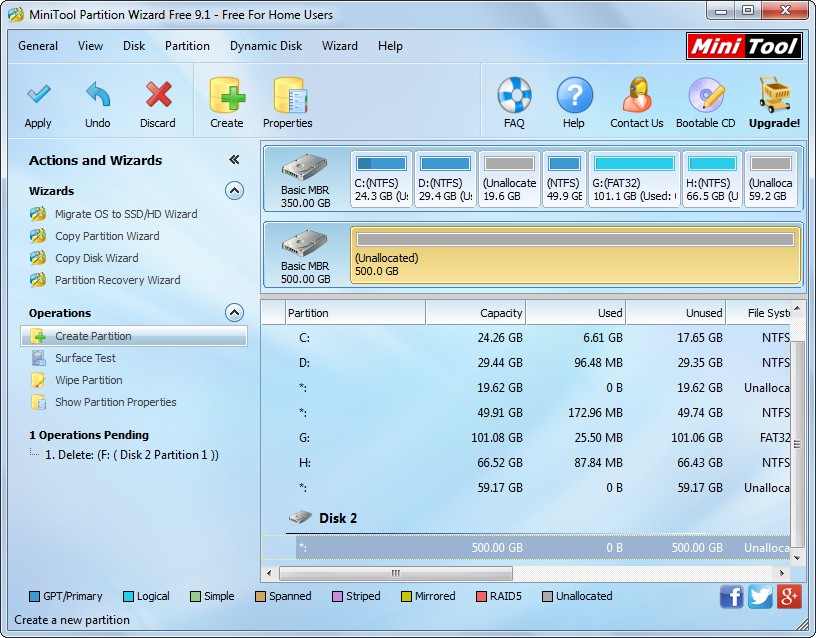This screenshot has width=816, height=638.
Task: Click the Create partition toolbar icon
Action: coord(227,95)
